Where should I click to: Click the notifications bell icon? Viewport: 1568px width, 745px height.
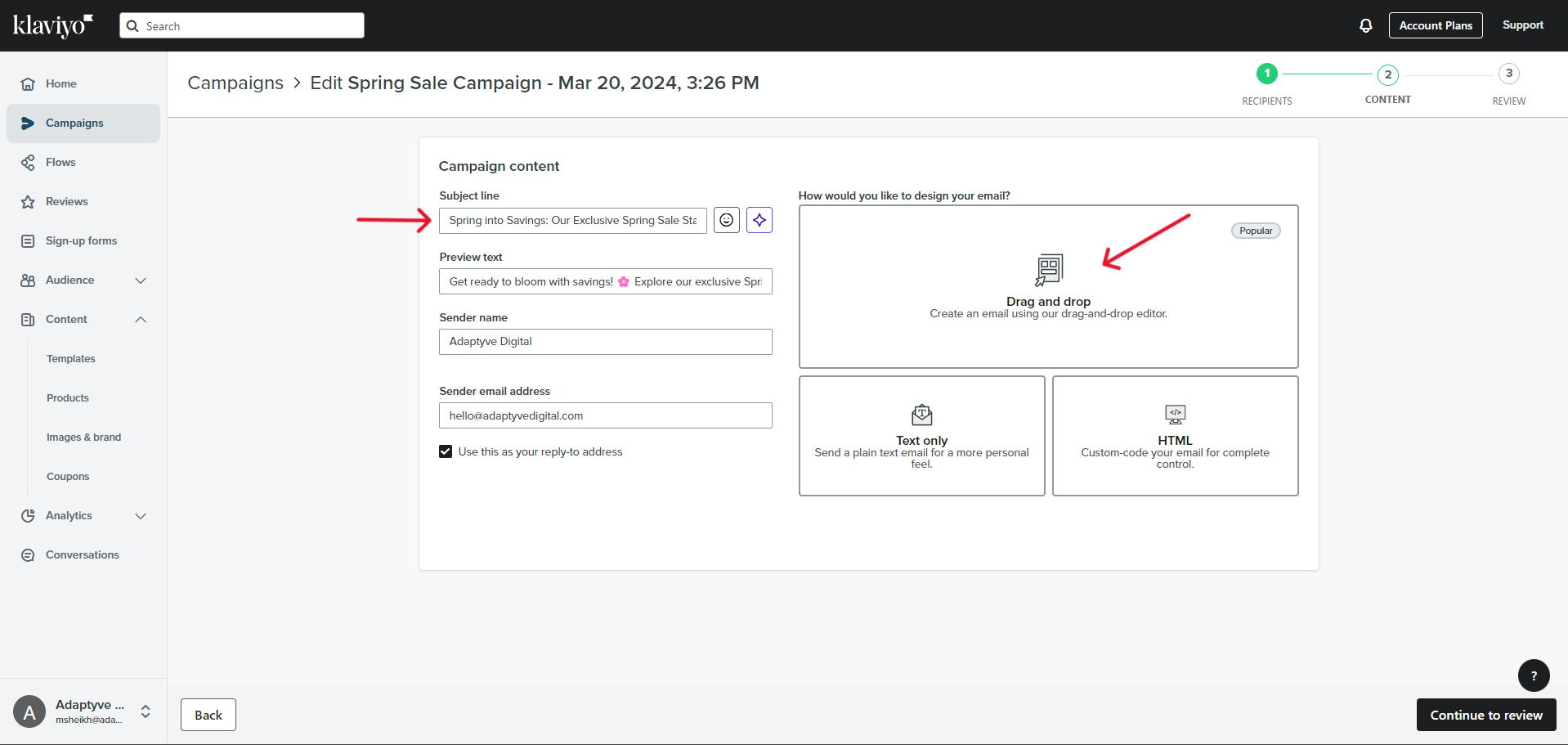click(x=1365, y=25)
